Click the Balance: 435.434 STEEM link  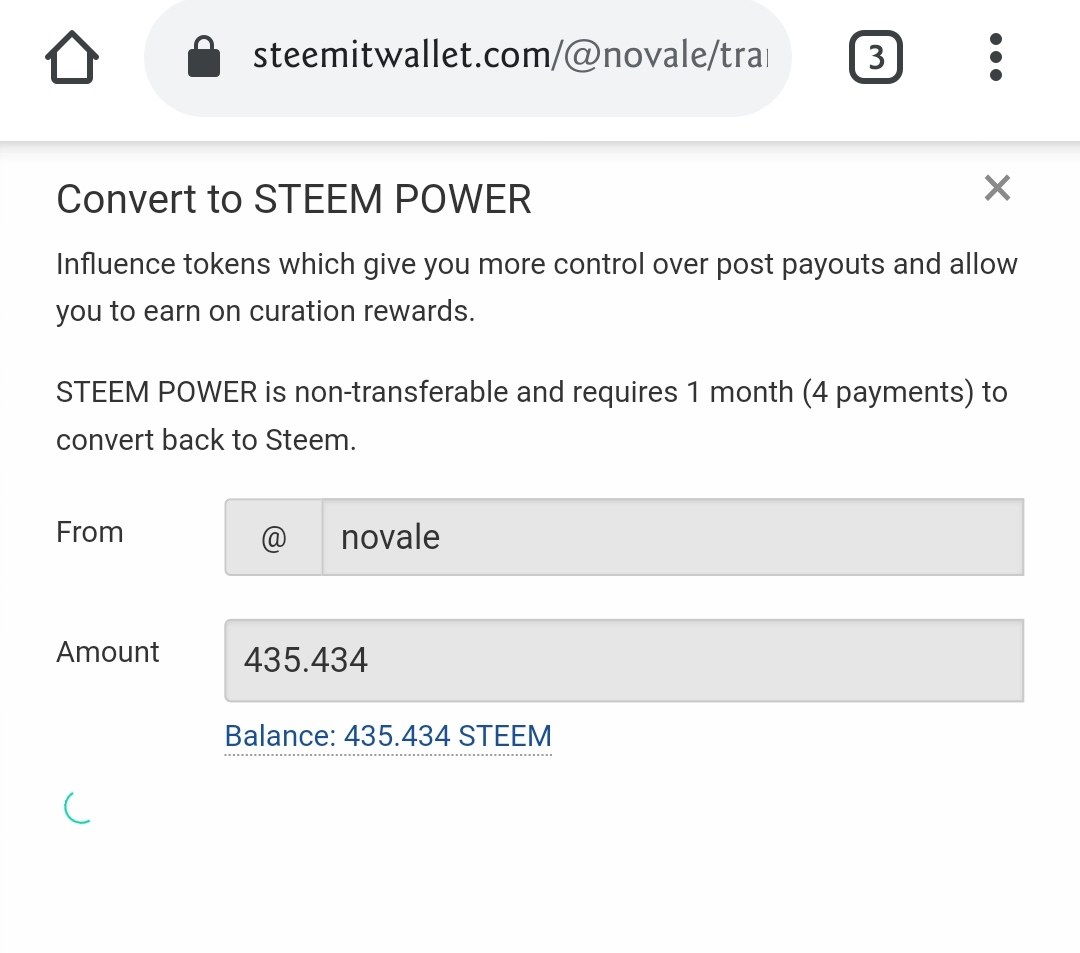click(x=388, y=736)
